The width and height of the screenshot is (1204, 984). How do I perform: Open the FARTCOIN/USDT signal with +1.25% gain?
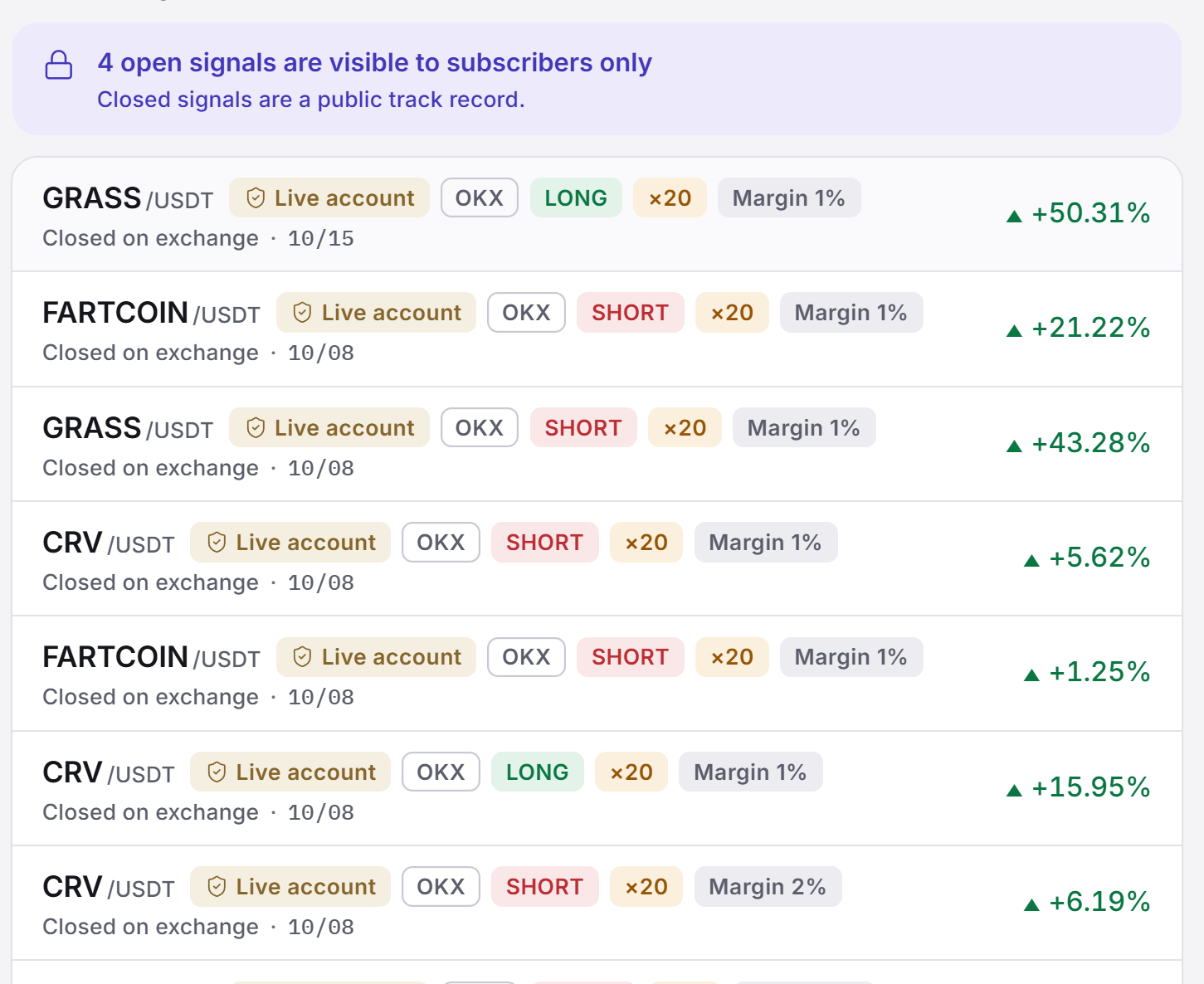pyautogui.click(x=597, y=673)
